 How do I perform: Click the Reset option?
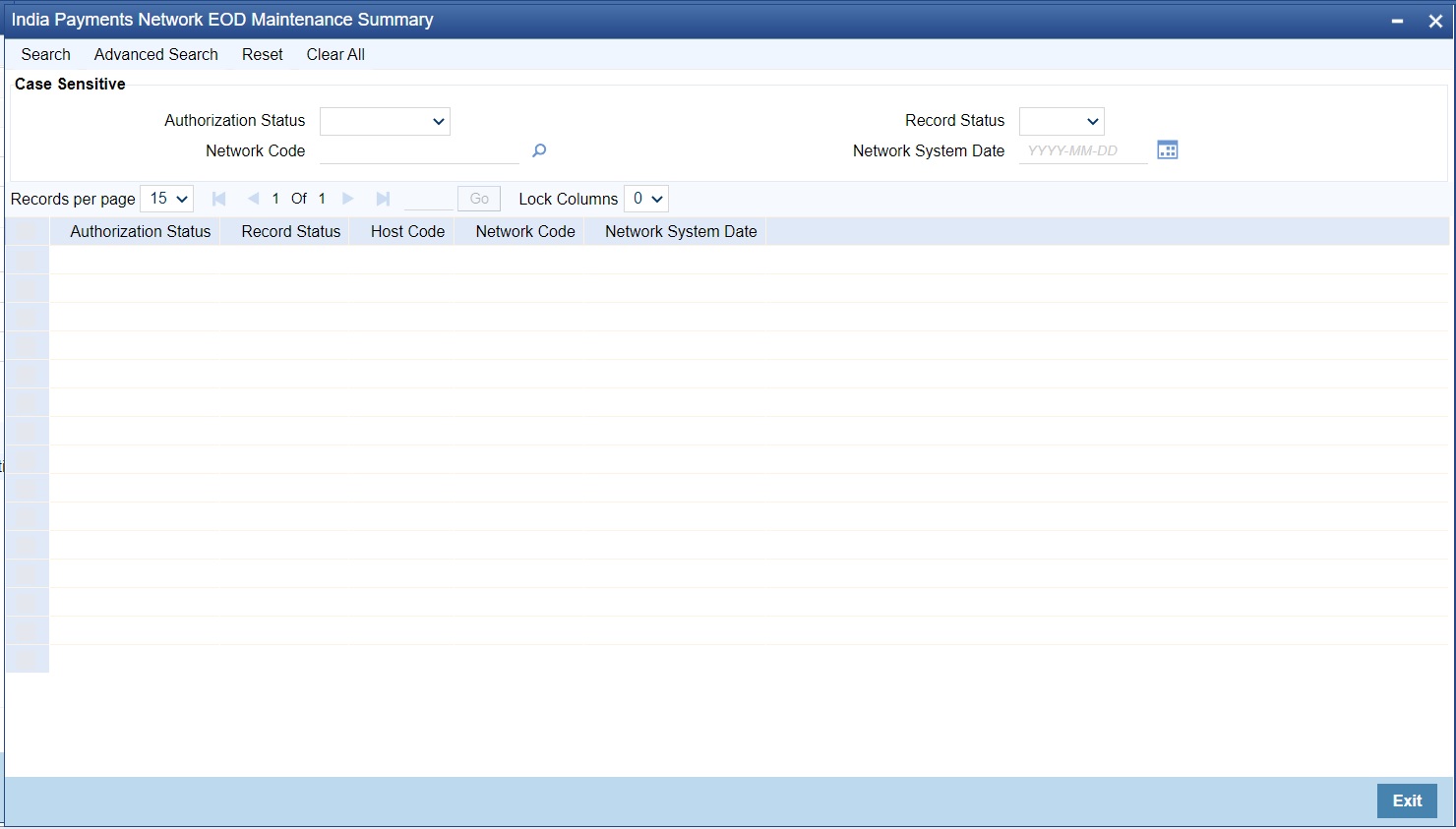[x=263, y=55]
